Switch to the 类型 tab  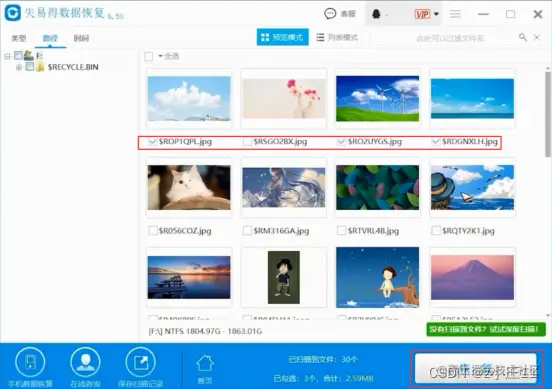(19, 38)
